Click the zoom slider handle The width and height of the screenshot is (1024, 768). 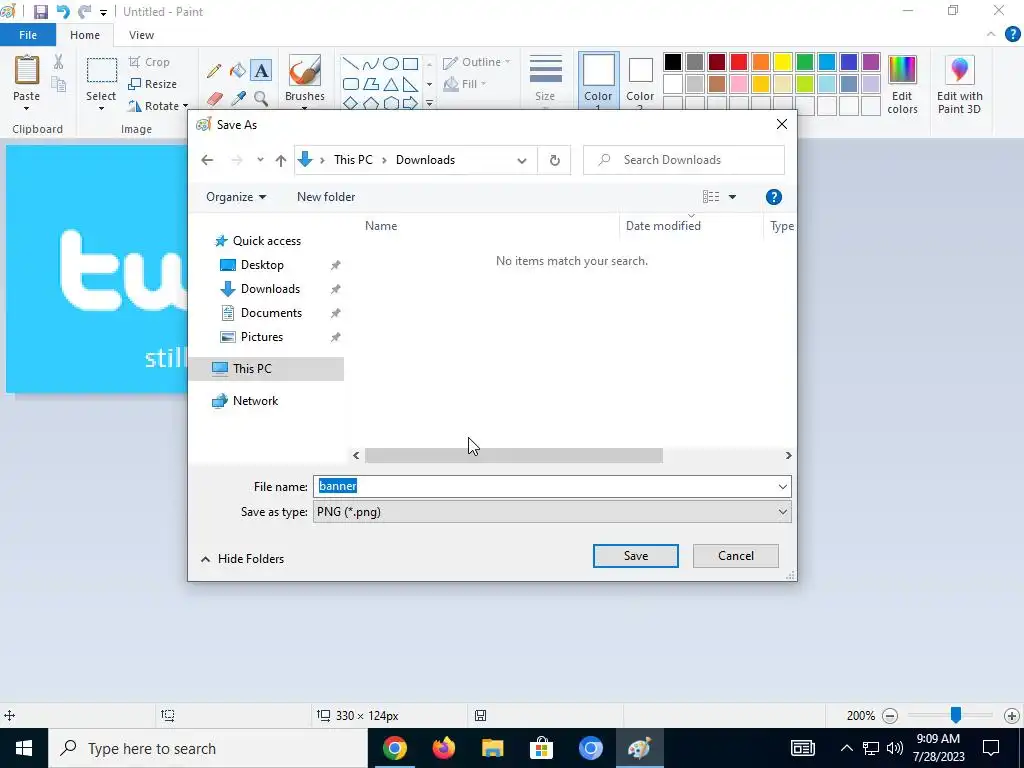coord(955,715)
